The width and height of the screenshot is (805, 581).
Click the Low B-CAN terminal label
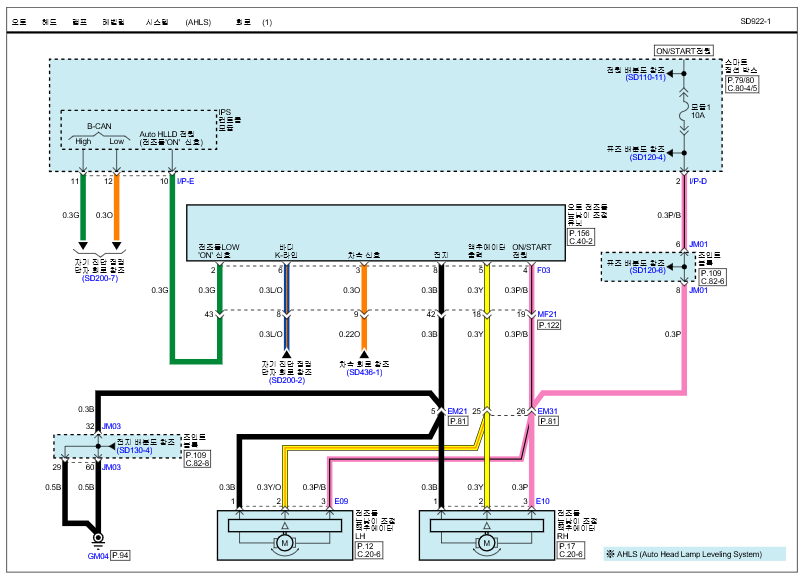[117, 141]
